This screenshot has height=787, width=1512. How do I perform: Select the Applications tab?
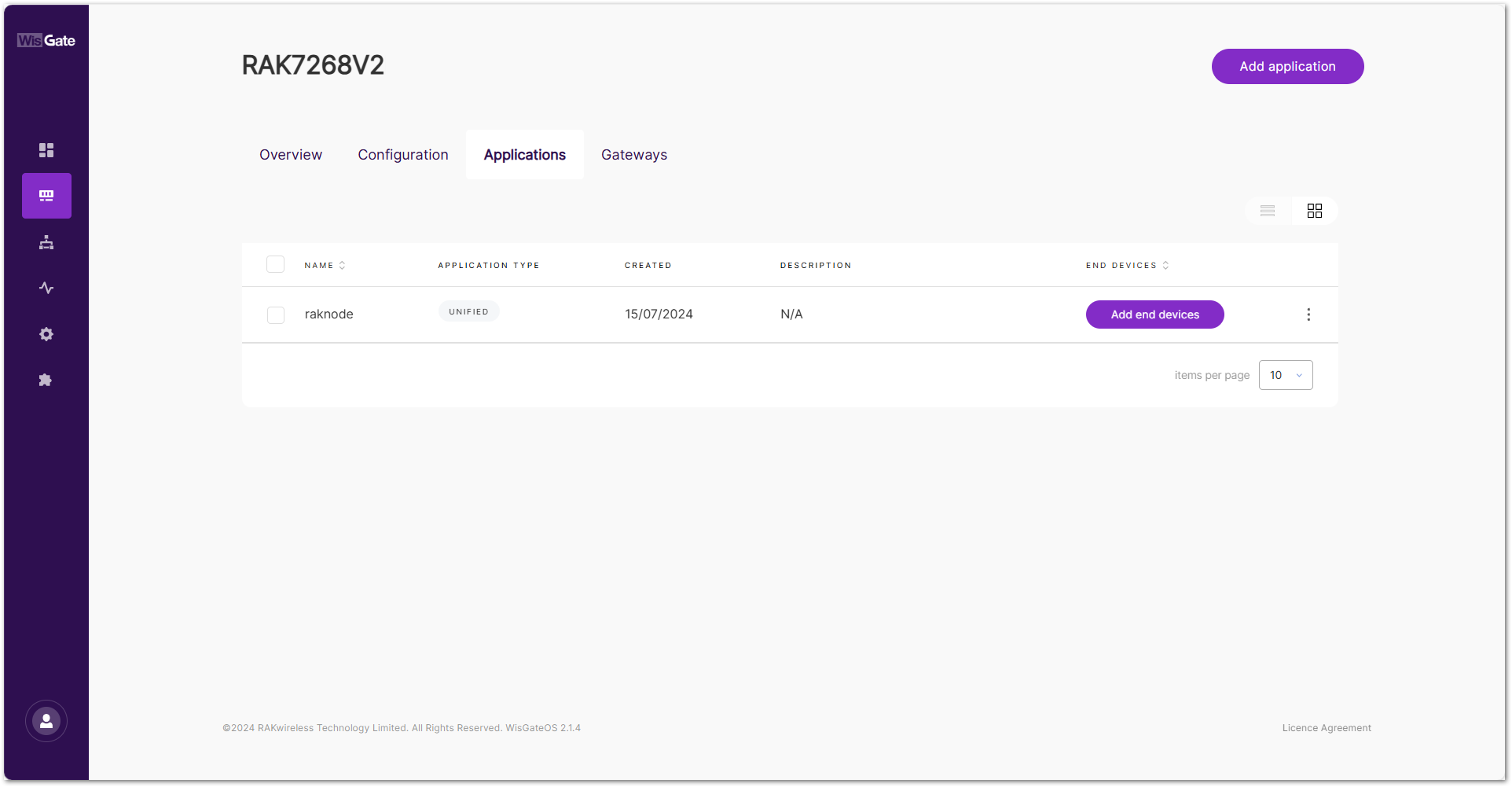(525, 155)
